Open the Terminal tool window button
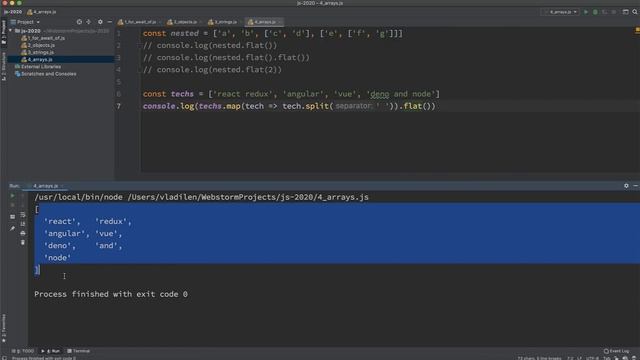This screenshot has width=640, height=360. pos(78,351)
